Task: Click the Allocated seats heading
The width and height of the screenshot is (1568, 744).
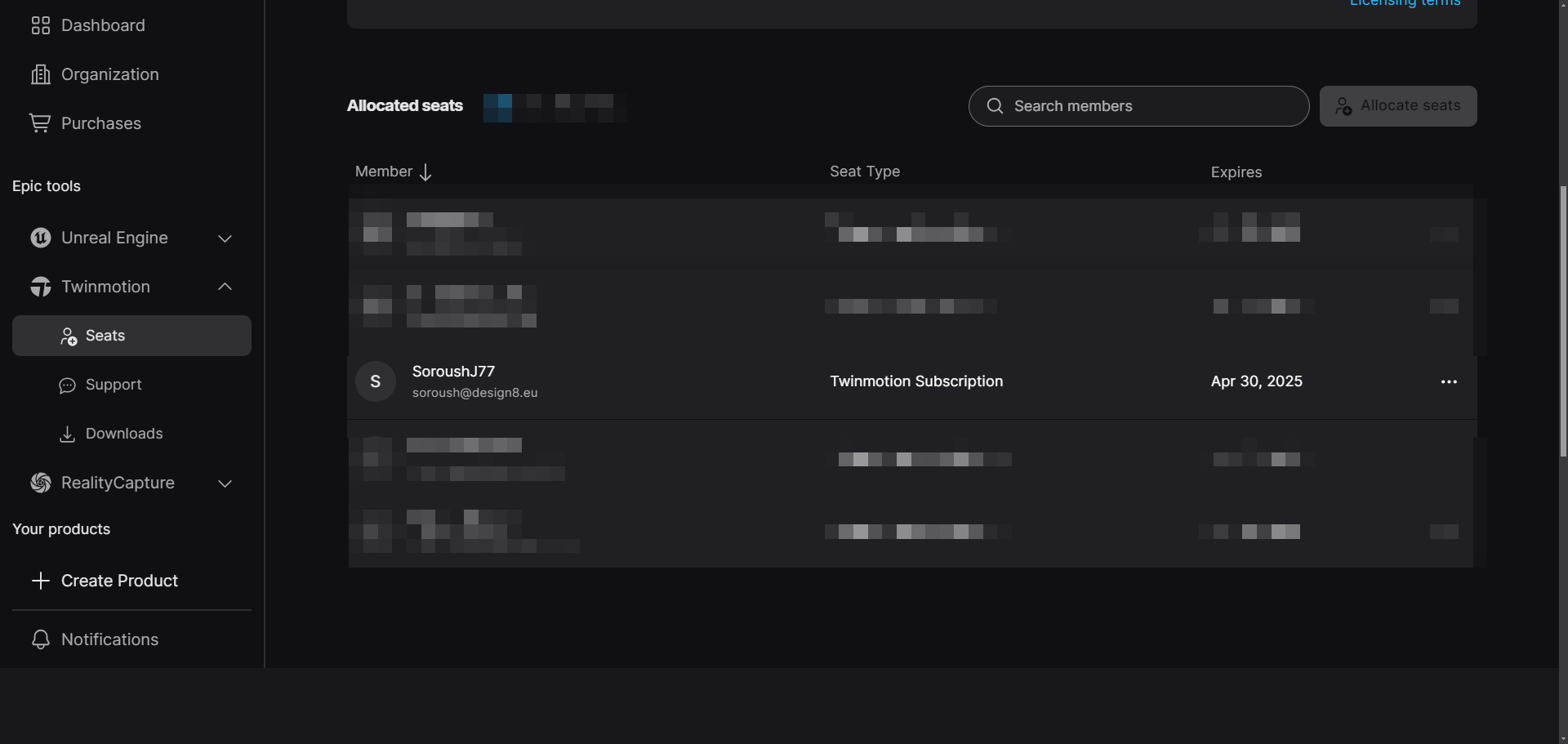Action: [405, 106]
